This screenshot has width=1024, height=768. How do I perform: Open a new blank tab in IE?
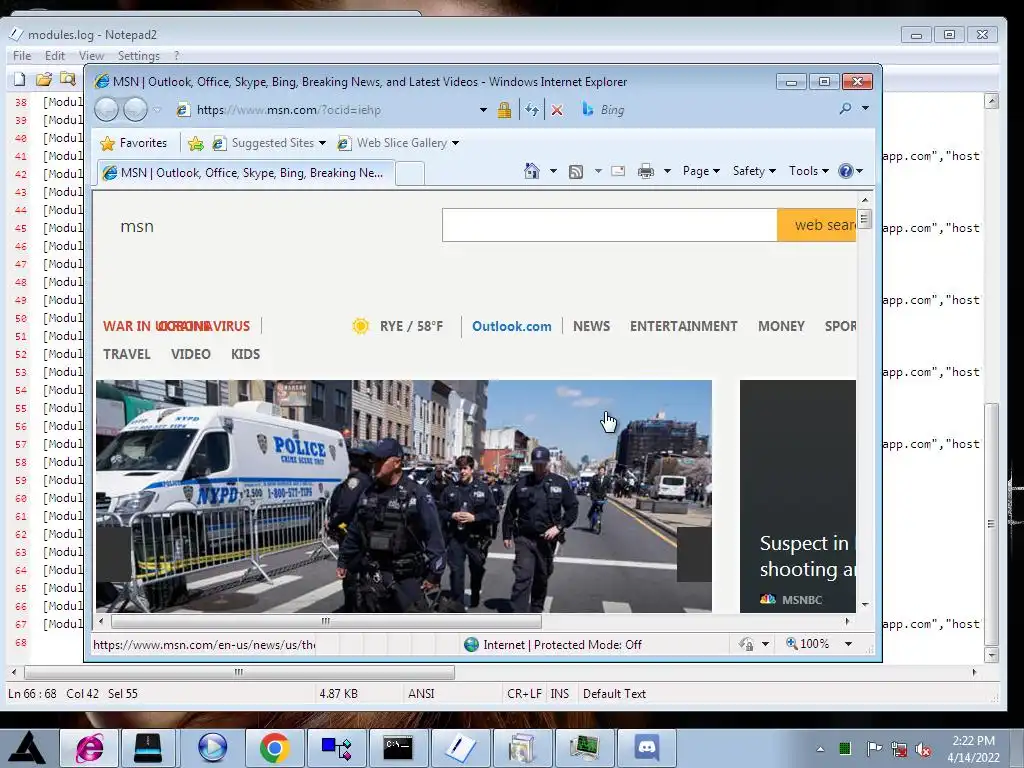click(409, 174)
